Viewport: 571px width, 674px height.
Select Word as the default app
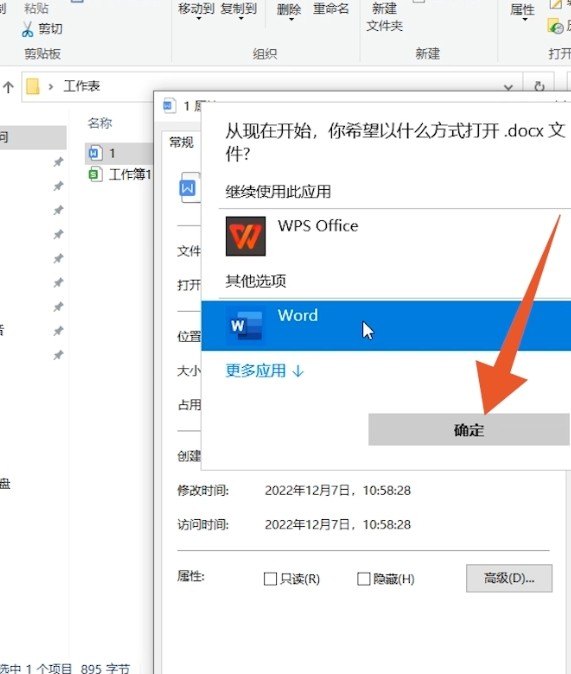386,325
